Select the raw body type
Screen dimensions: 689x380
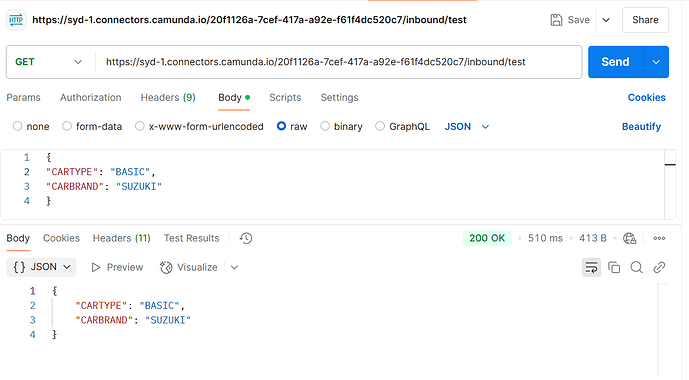coord(281,126)
